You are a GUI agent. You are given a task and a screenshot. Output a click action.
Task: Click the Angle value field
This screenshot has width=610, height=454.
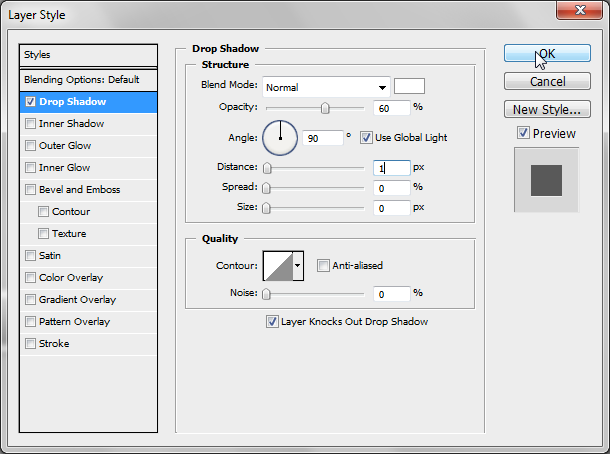323,138
